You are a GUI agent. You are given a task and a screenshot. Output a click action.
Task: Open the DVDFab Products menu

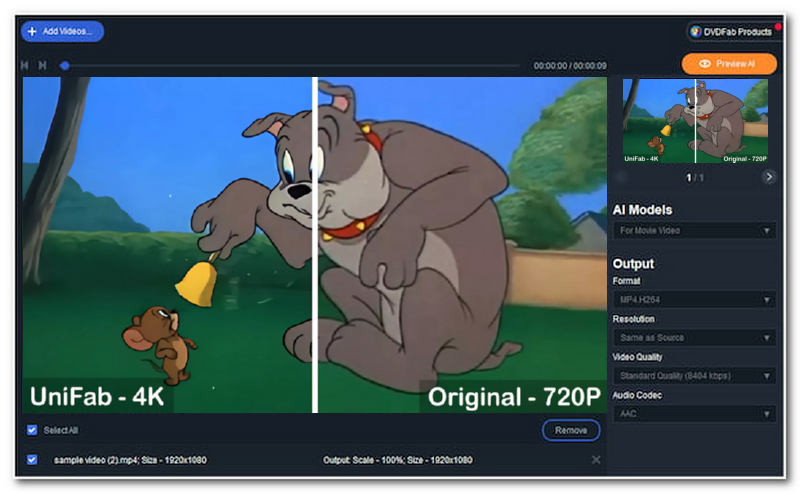731,32
